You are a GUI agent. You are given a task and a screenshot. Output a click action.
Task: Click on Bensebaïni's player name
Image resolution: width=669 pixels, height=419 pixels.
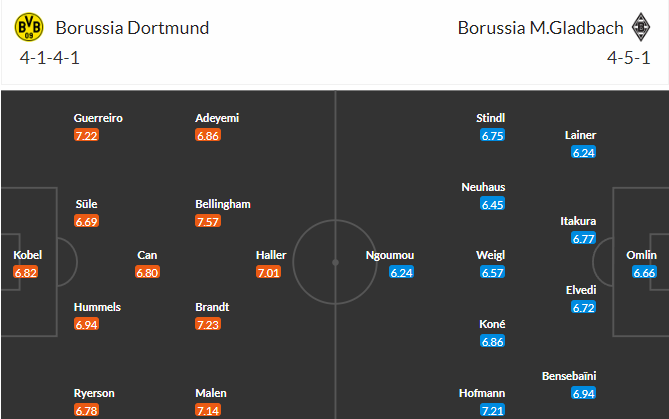point(569,376)
